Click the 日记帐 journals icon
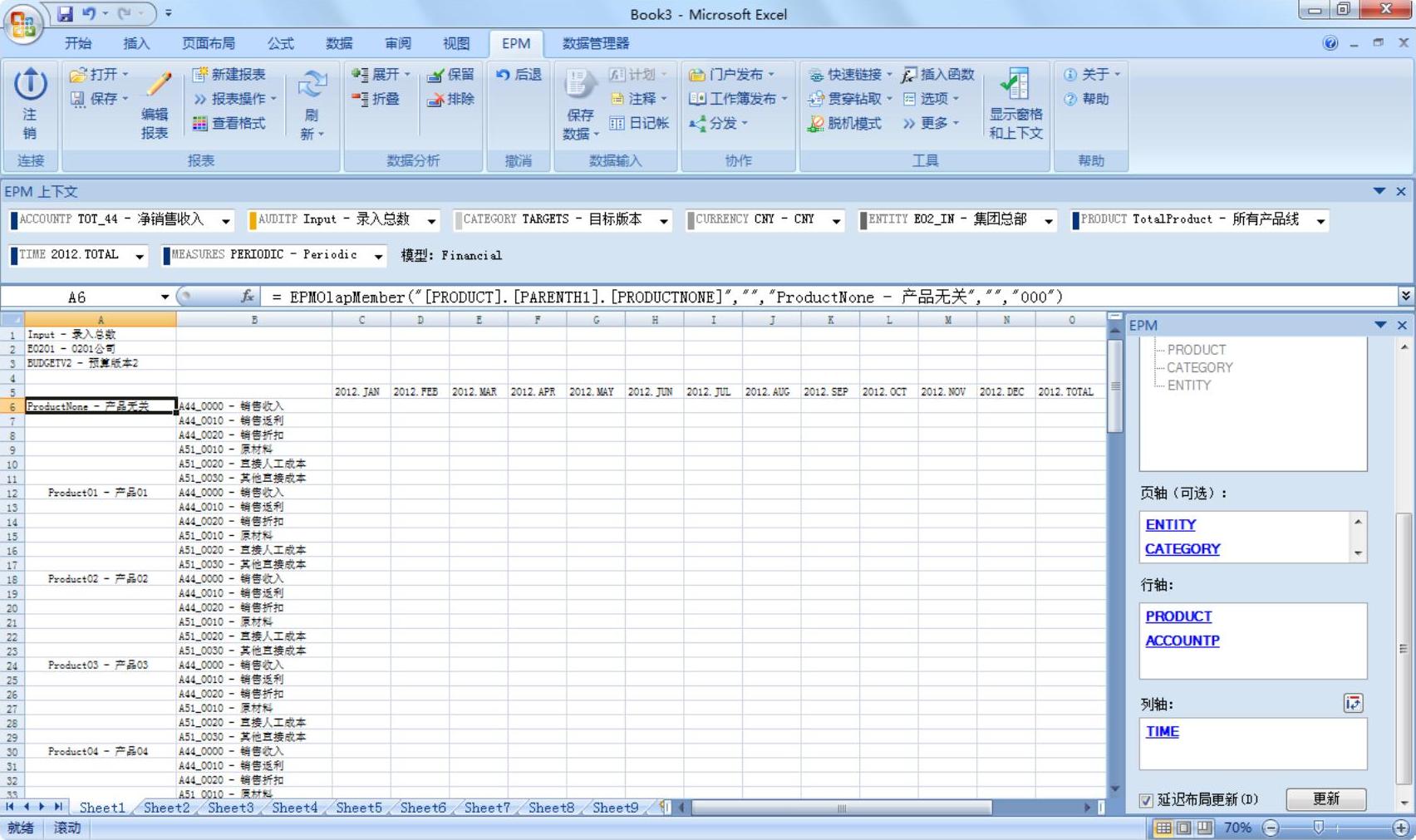Image resolution: width=1416 pixels, height=840 pixels. tap(617, 123)
